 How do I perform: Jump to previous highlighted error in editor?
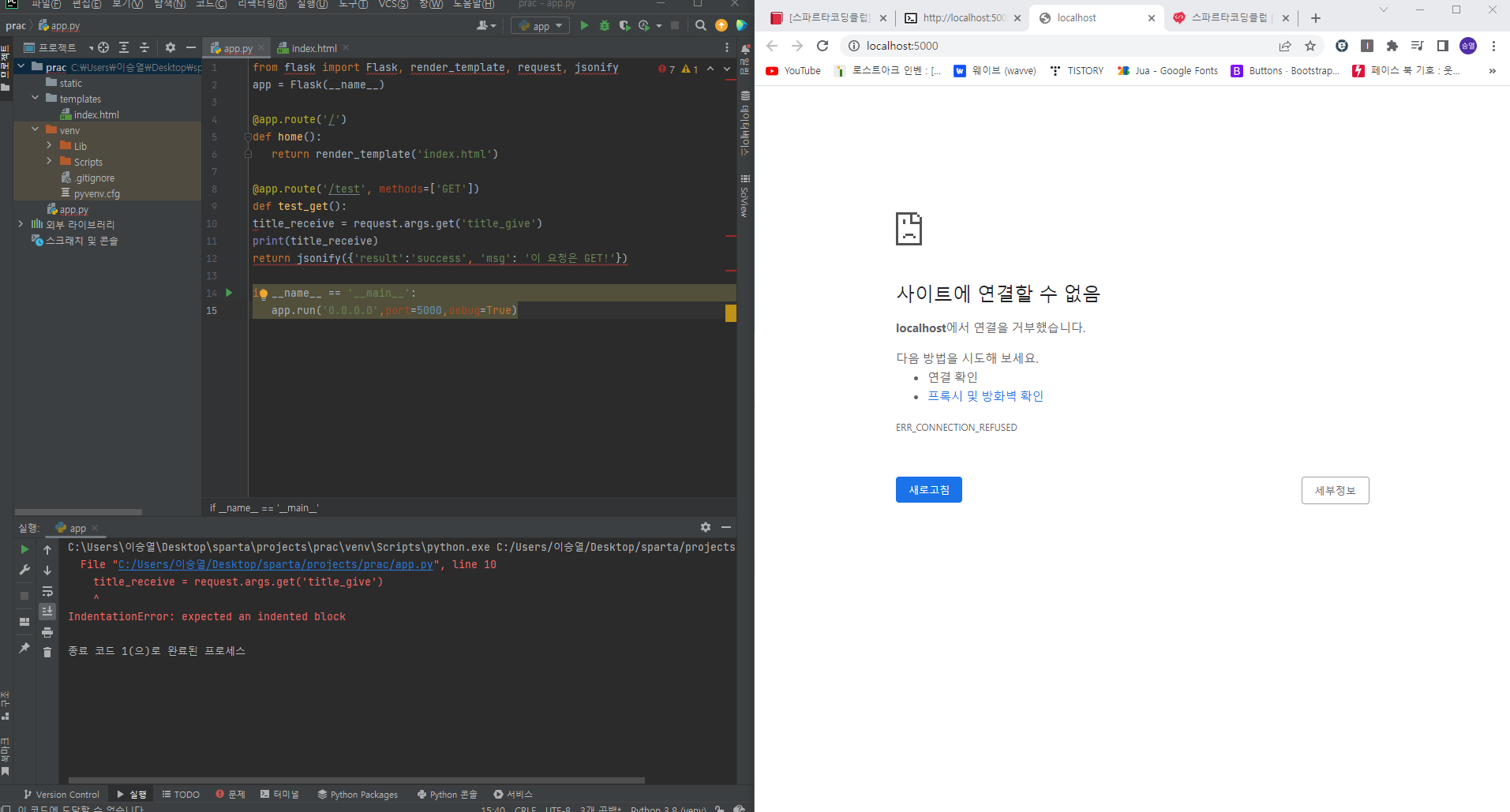[710, 69]
